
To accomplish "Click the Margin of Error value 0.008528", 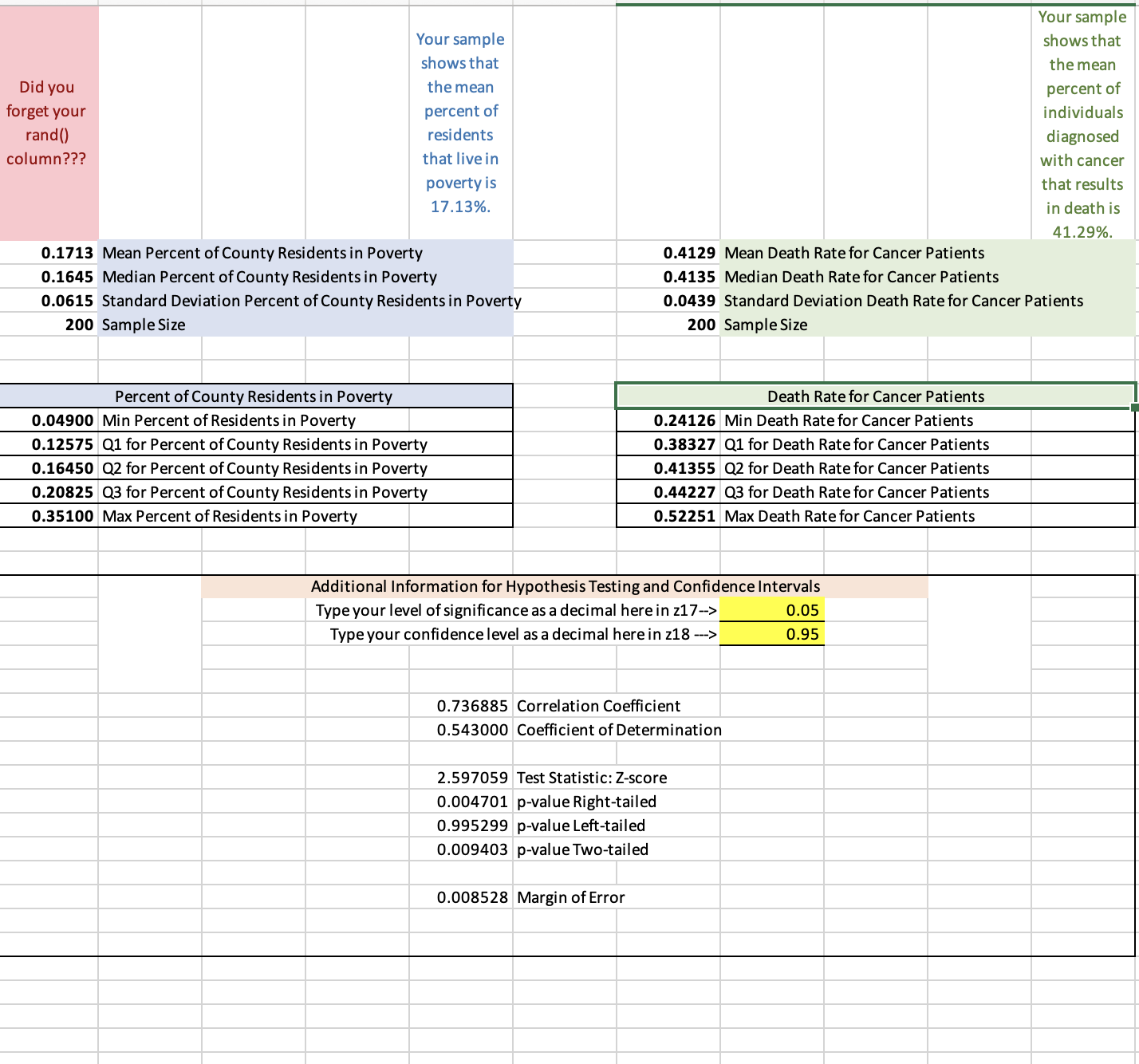I will [472, 897].
